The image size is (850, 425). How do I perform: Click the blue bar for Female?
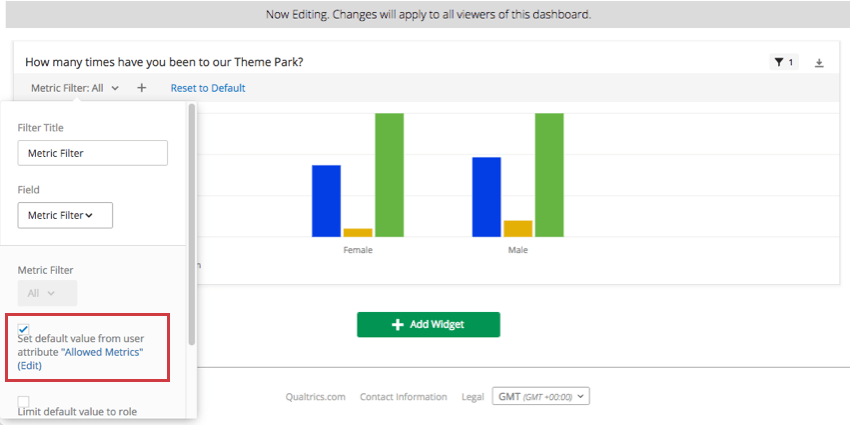tap(326, 200)
